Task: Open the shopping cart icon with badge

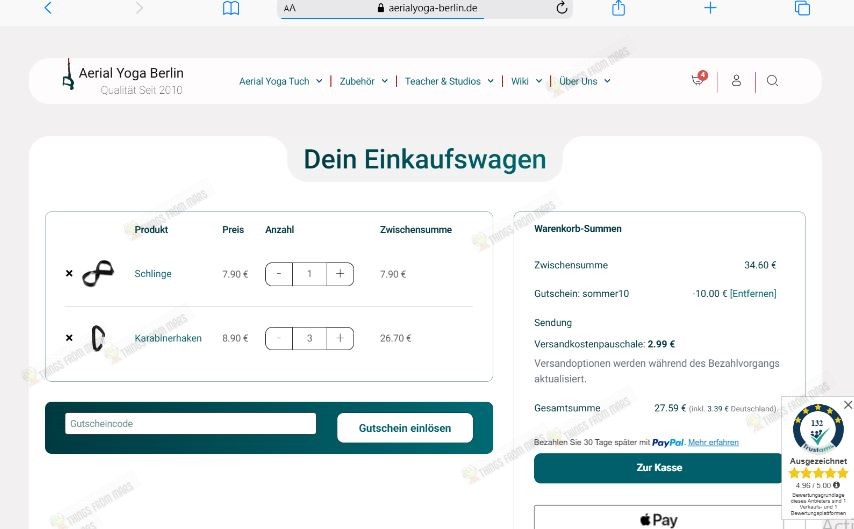Action: click(x=699, y=80)
